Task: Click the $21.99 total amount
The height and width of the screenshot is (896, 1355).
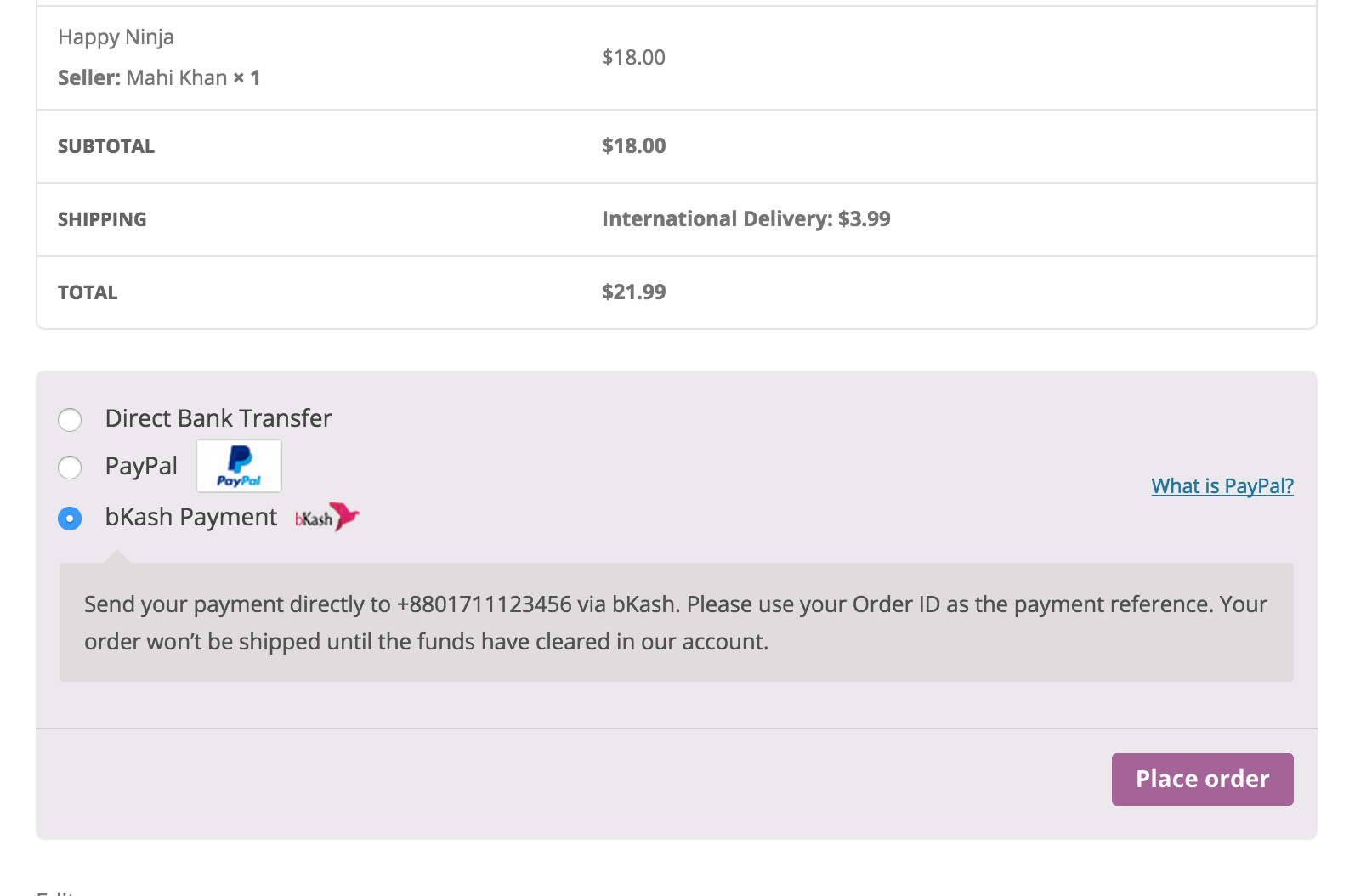Action: [633, 292]
